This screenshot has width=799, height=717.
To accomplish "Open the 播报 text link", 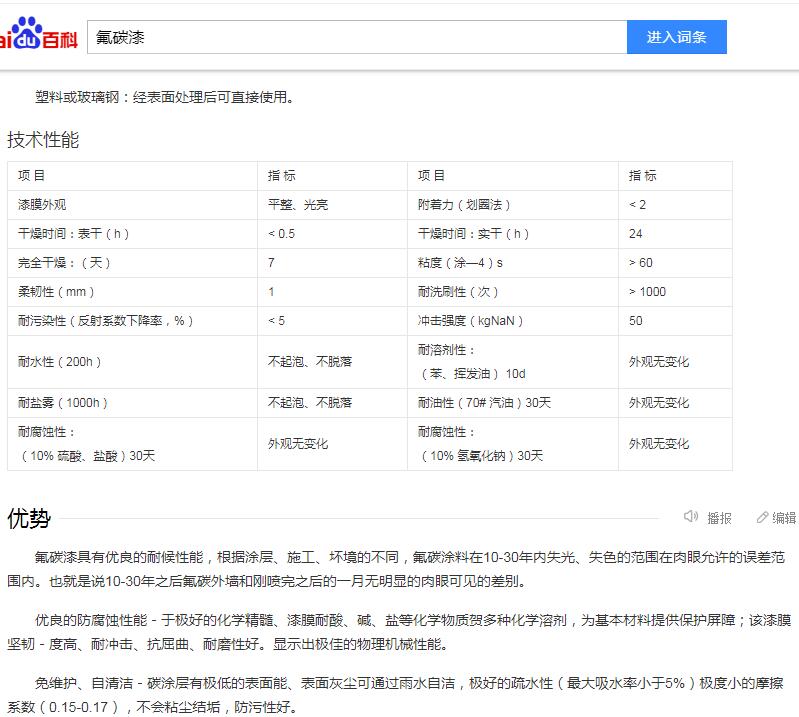I will point(719,518).
